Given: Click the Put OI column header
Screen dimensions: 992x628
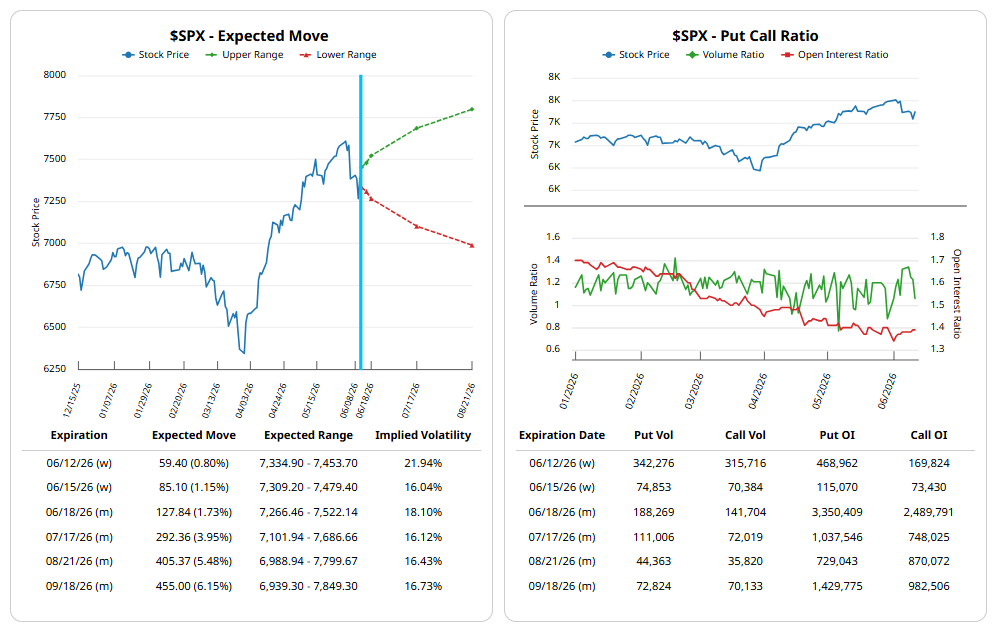Looking at the screenshot, I should click(x=837, y=435).
